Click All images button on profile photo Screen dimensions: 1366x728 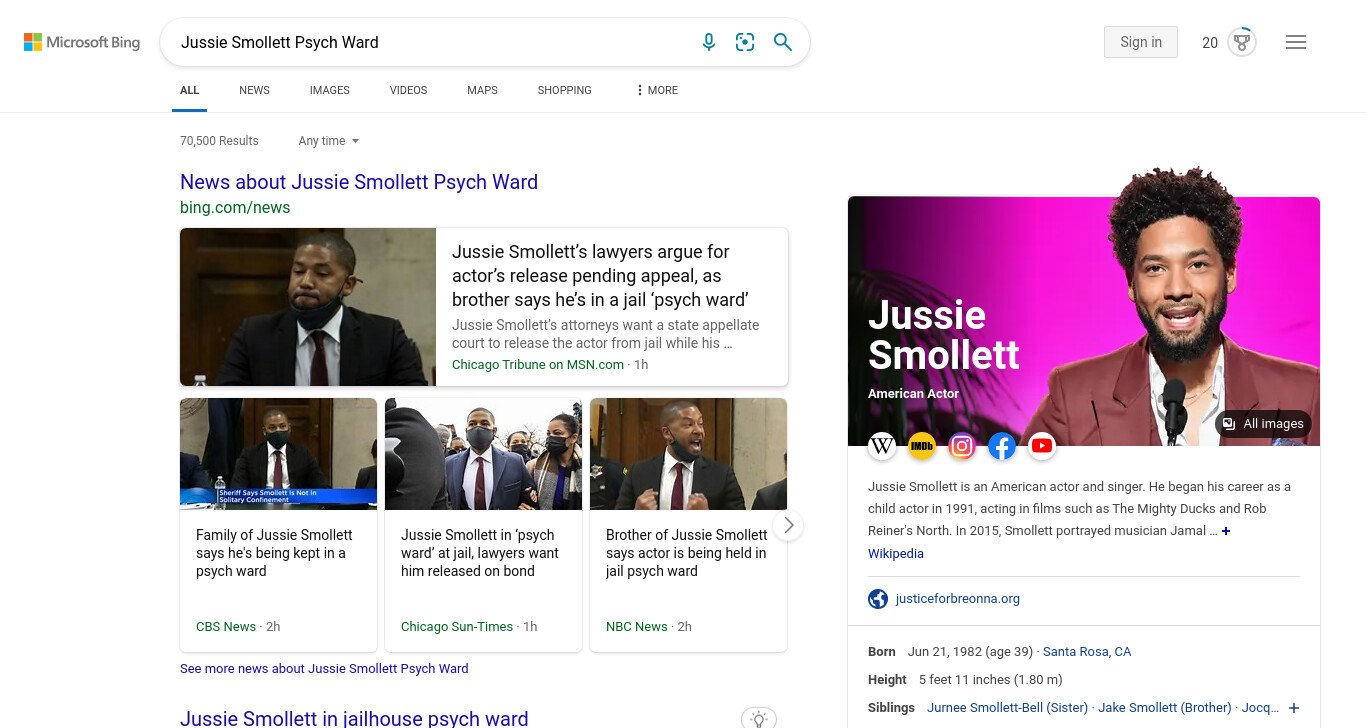[x=1263, y=424]
